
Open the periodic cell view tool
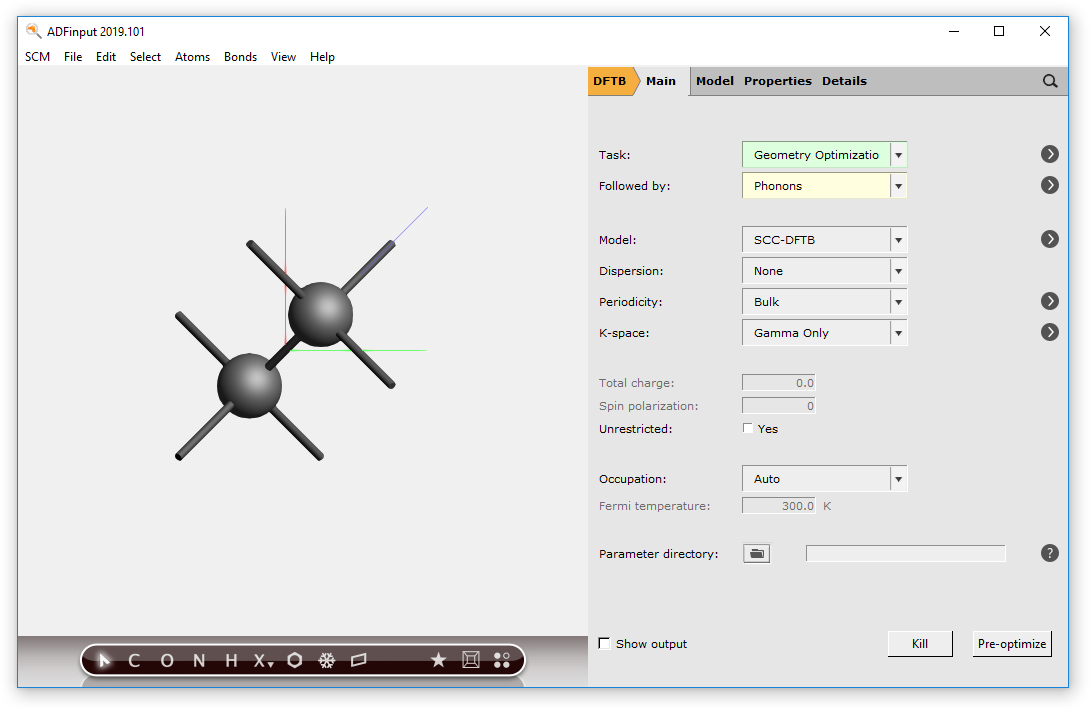(x=471, y=660)
